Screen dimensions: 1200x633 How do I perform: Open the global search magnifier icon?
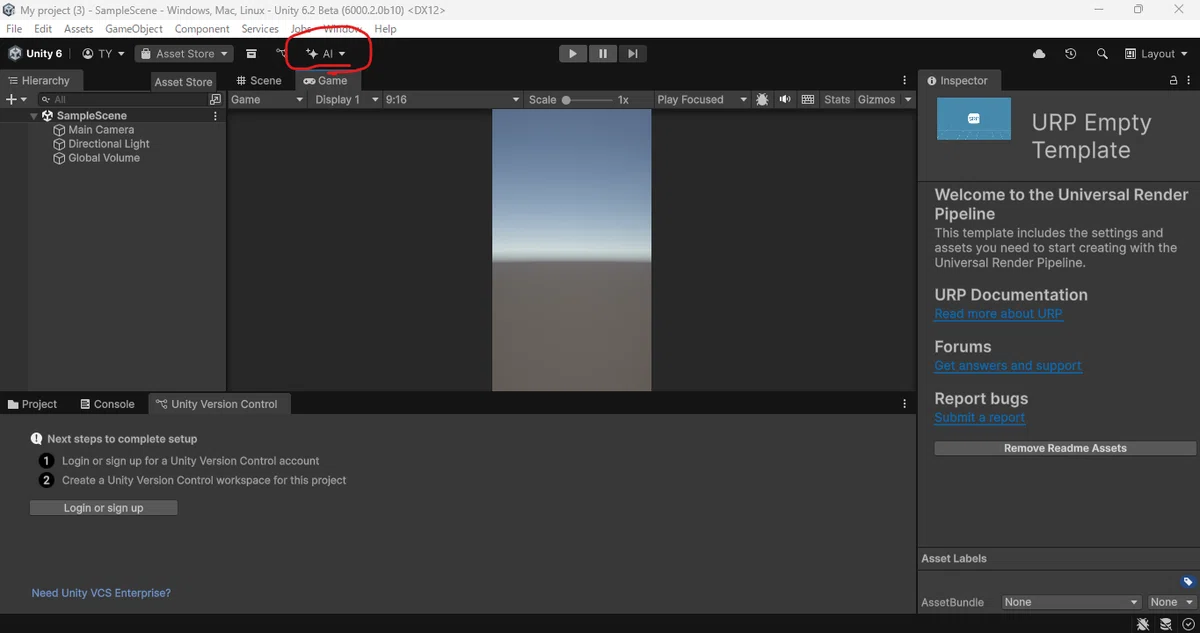1102,54
